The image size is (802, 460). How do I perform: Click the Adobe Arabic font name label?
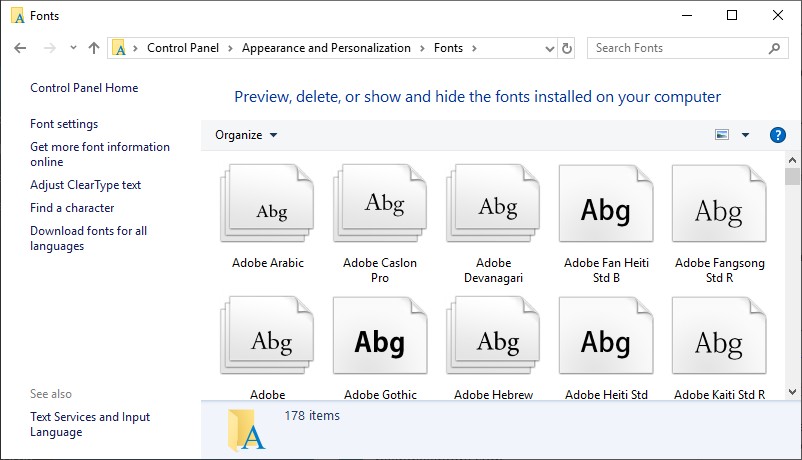(x=268, y=262)
